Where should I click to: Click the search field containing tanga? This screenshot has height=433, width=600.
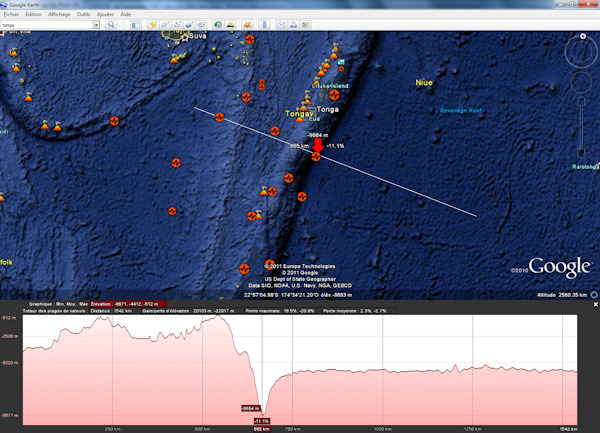(47, 24)
